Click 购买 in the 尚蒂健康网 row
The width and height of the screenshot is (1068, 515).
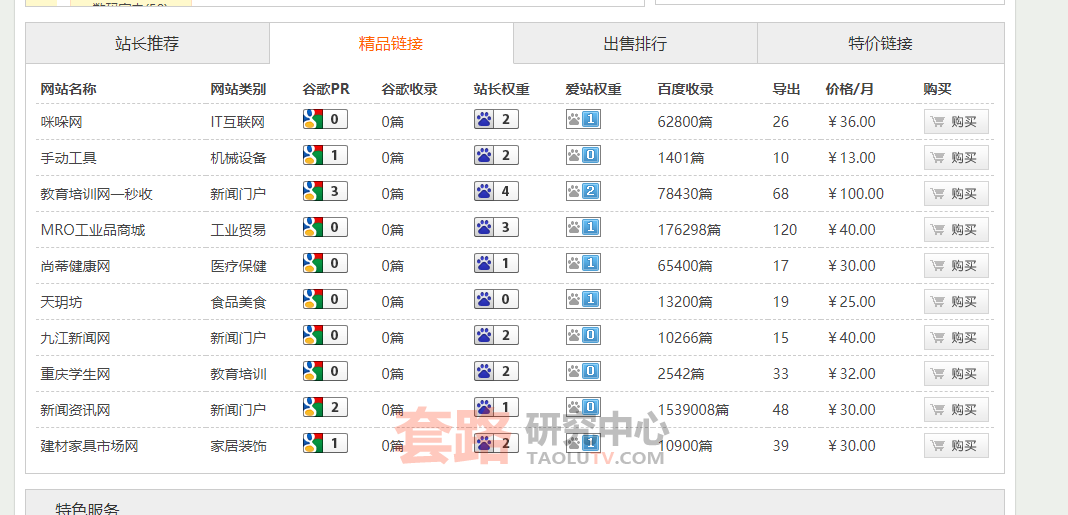click(x=956, y=266)
